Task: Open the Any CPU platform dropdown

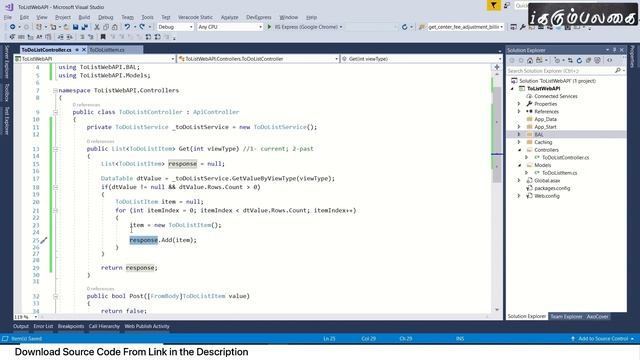Action: (x=260, y=27)
